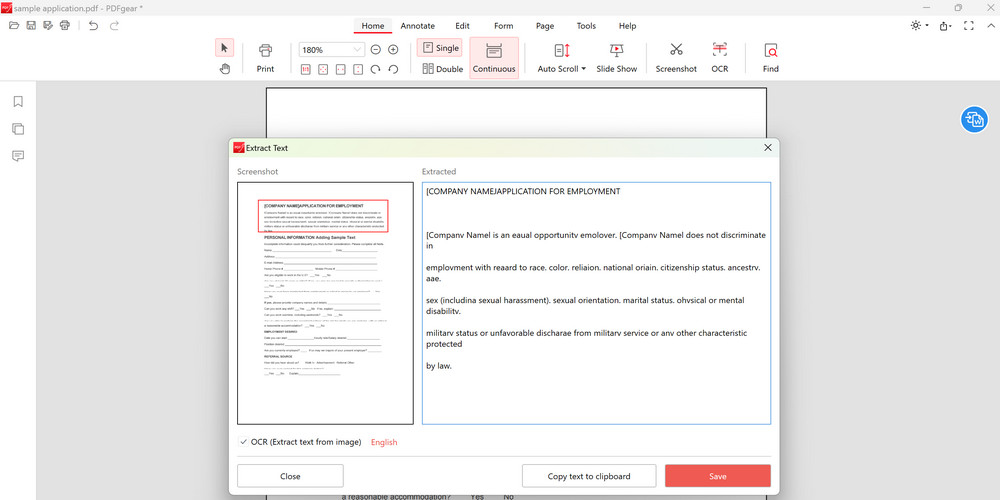
Task: Click Close button in Extract Text dialog
Action: coord(290,476)
